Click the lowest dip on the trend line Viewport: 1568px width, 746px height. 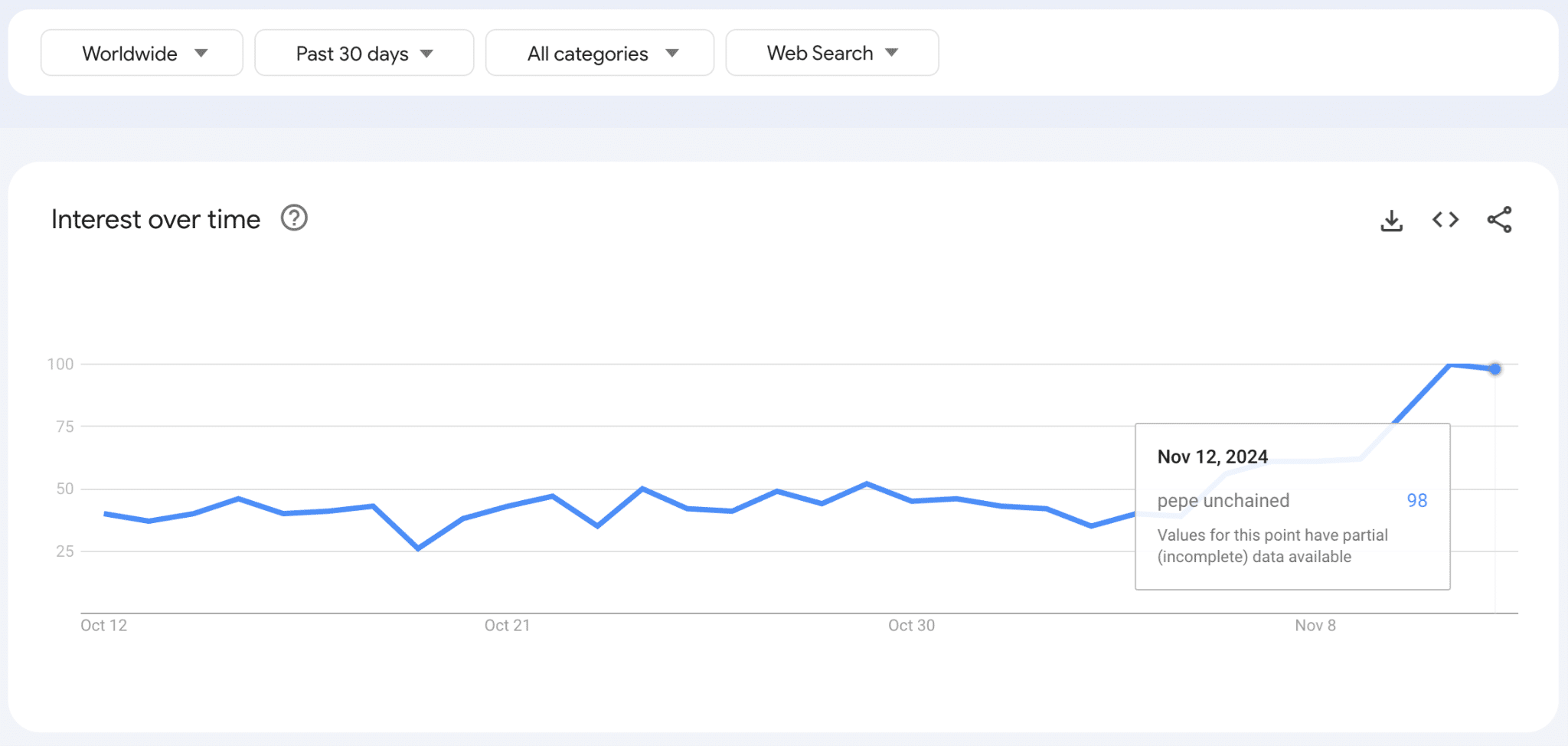click(418, 548)
